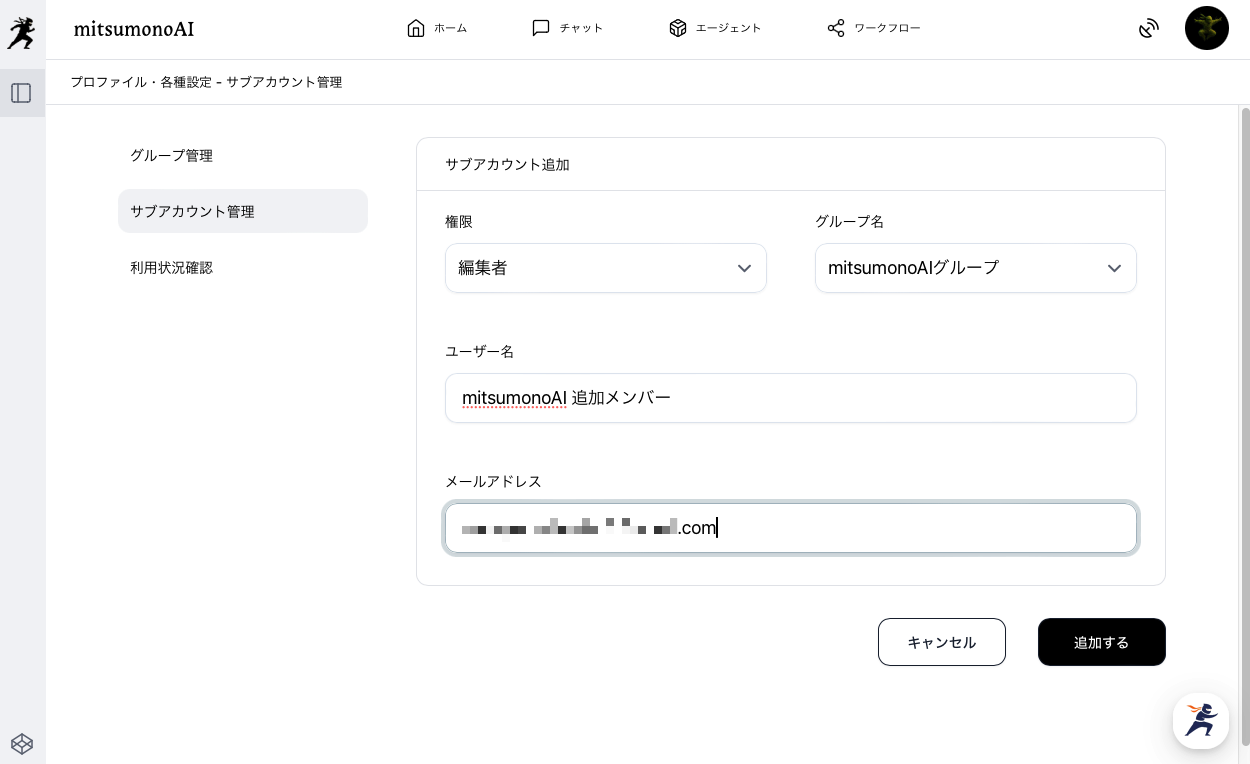Open the user avatar profile menu
Screen dimensions: 1250x764
click(x=1206, y=28)
